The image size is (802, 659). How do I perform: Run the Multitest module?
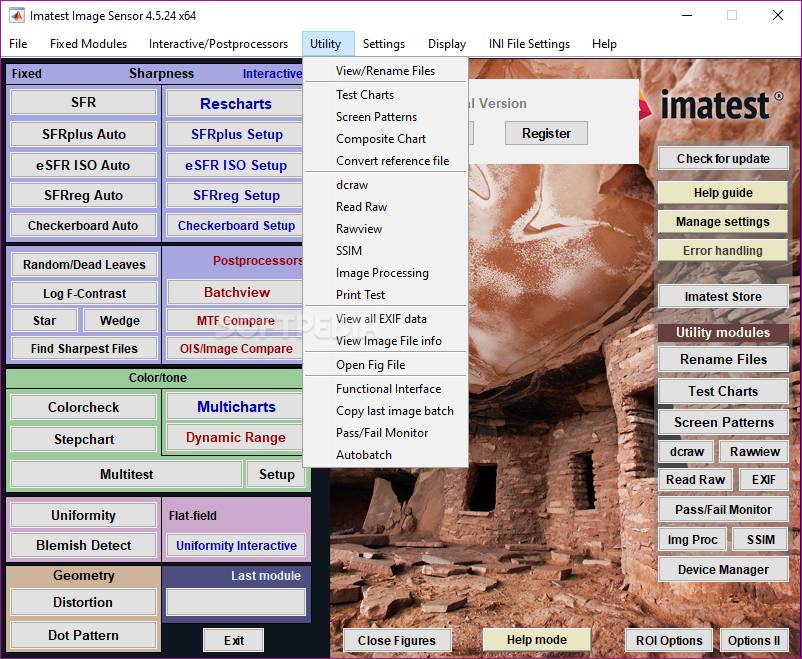[126, 474]
